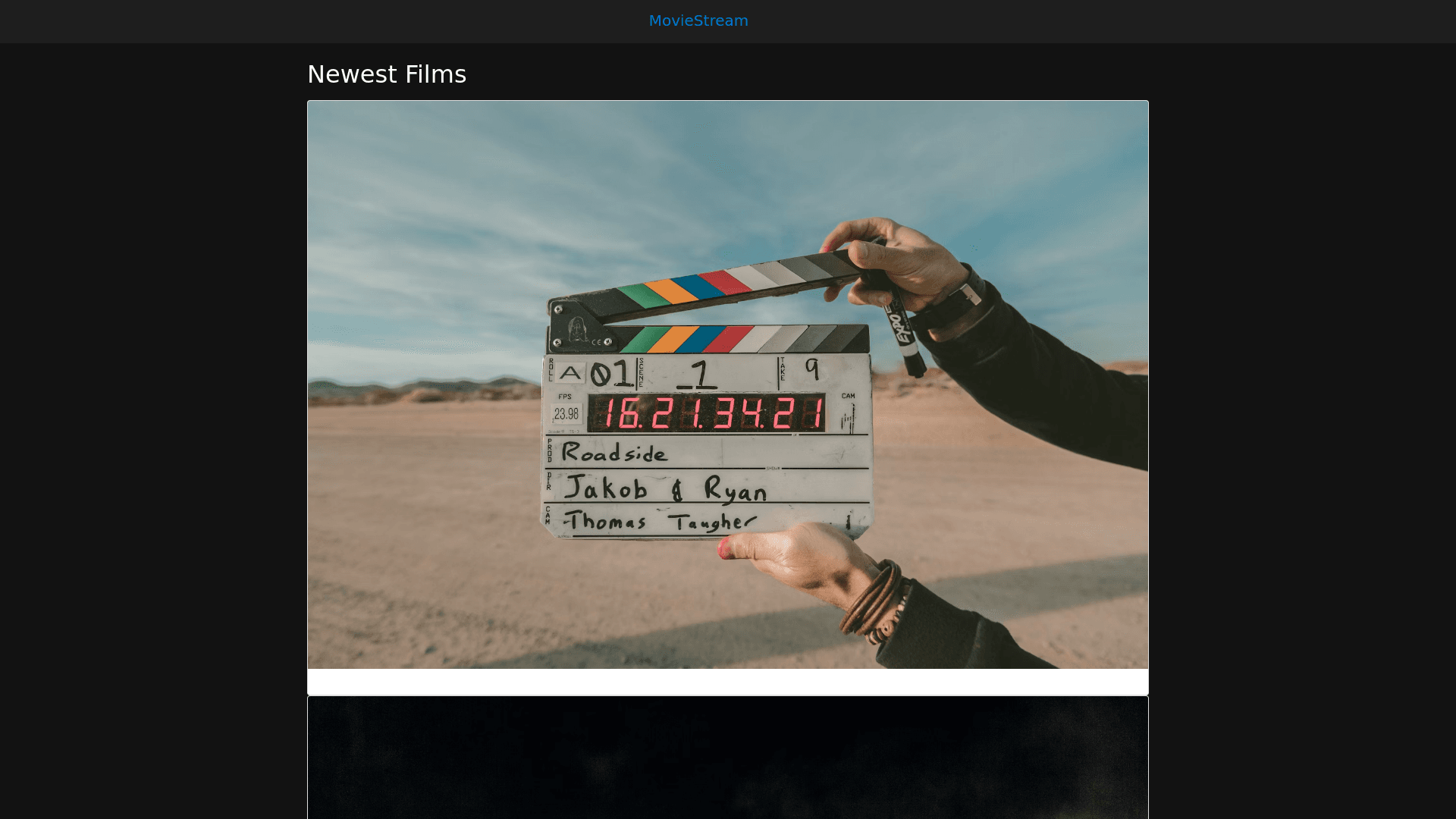Image resolution: width=1456 pixels, height=819 pixels.
Task: Click the roll number 01 on slate
Action: pyautogui.click(x=612, y=374)
